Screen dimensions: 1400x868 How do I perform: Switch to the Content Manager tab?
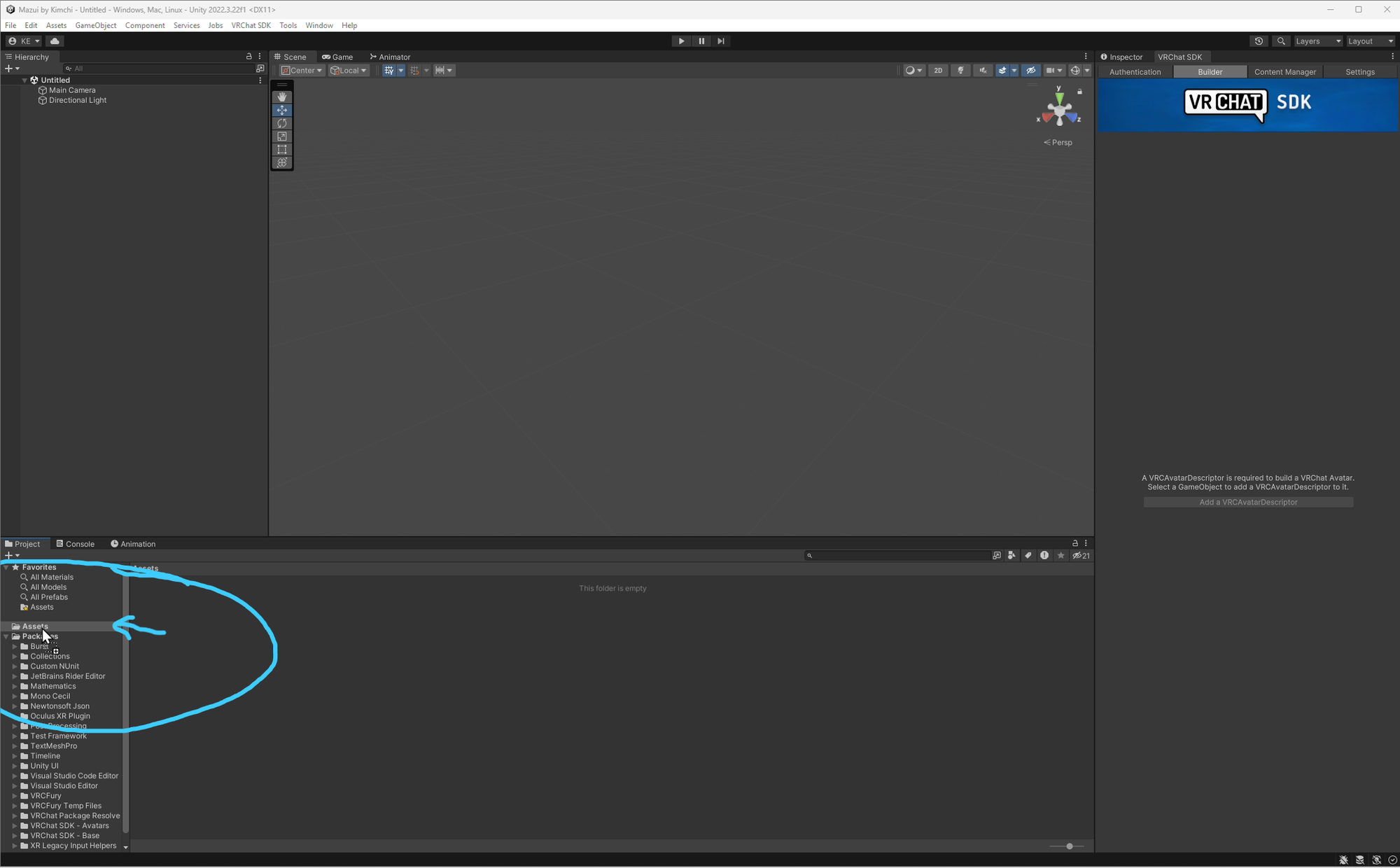[1284, 72]
